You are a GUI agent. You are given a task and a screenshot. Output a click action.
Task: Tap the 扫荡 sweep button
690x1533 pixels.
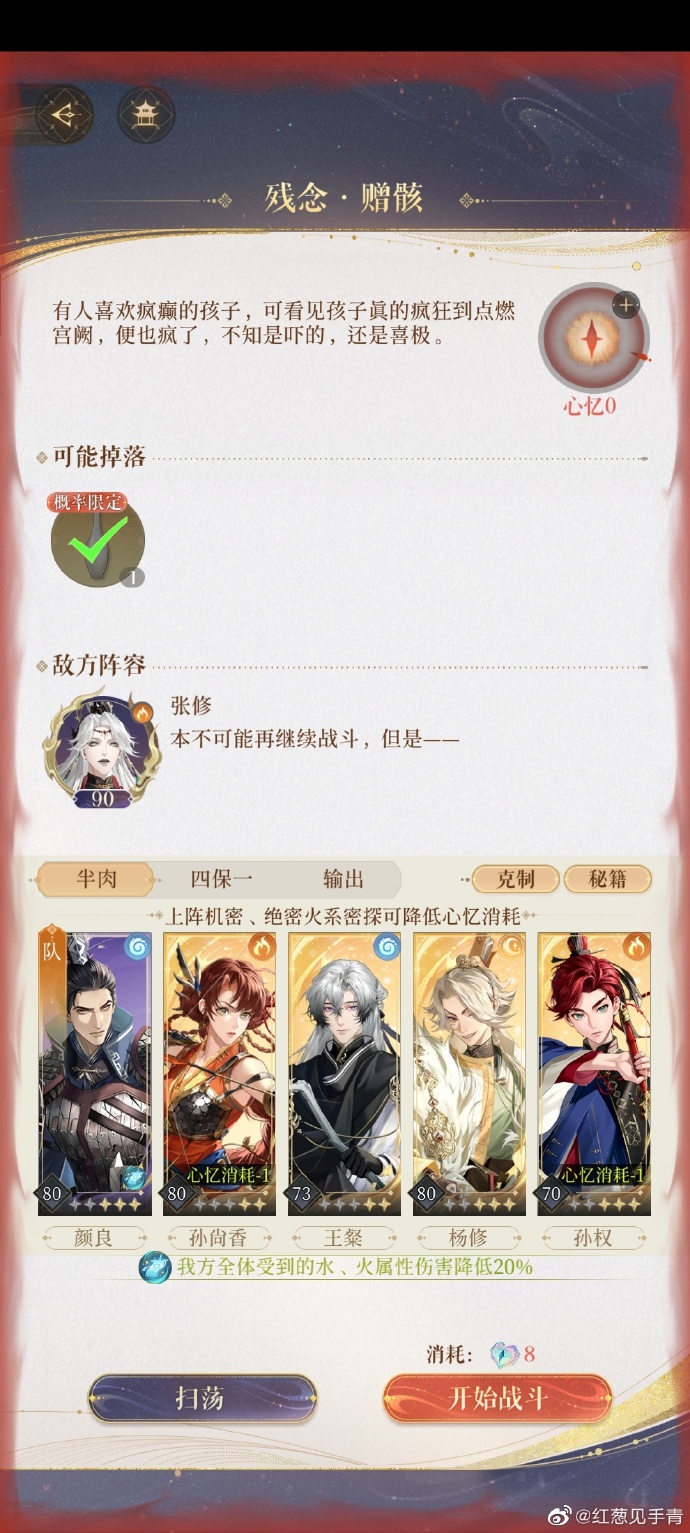click(202, 1398)
